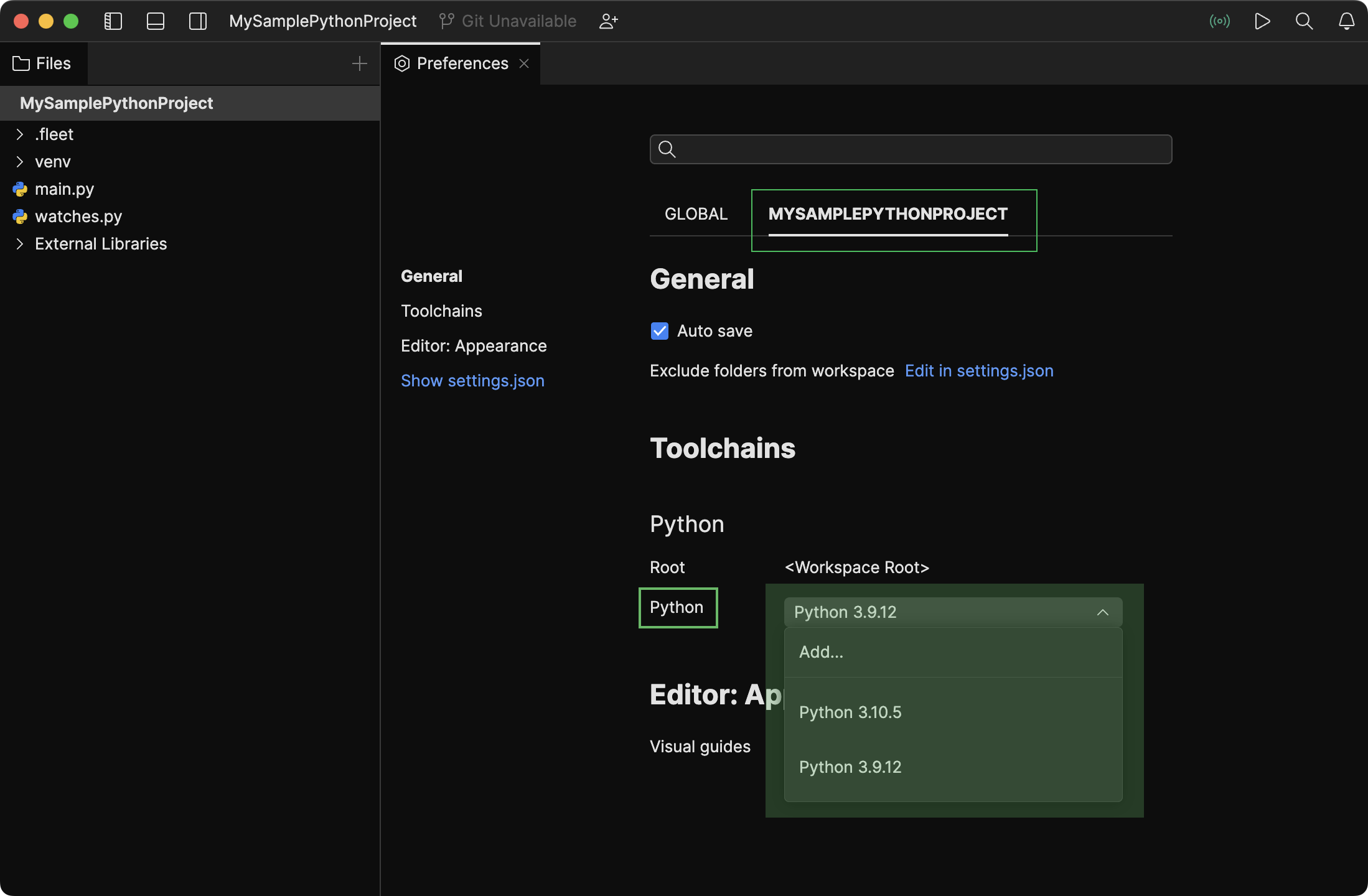This screenshot has height=896, width=1368.
Task: Click the Python icon beside main.py
Action: pos(21,189)
